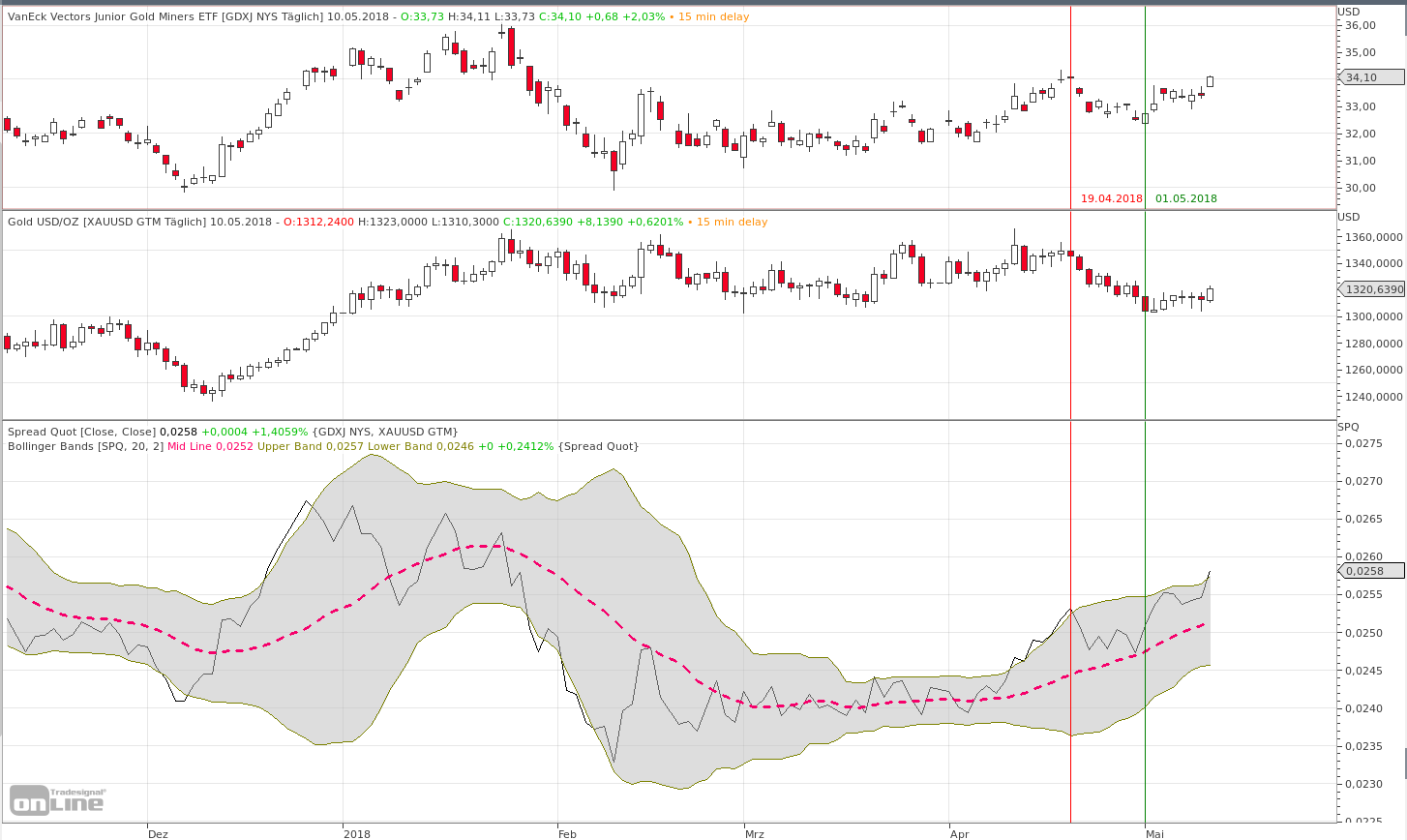Click the green 01.05.2018 date label

point(1185,198)
